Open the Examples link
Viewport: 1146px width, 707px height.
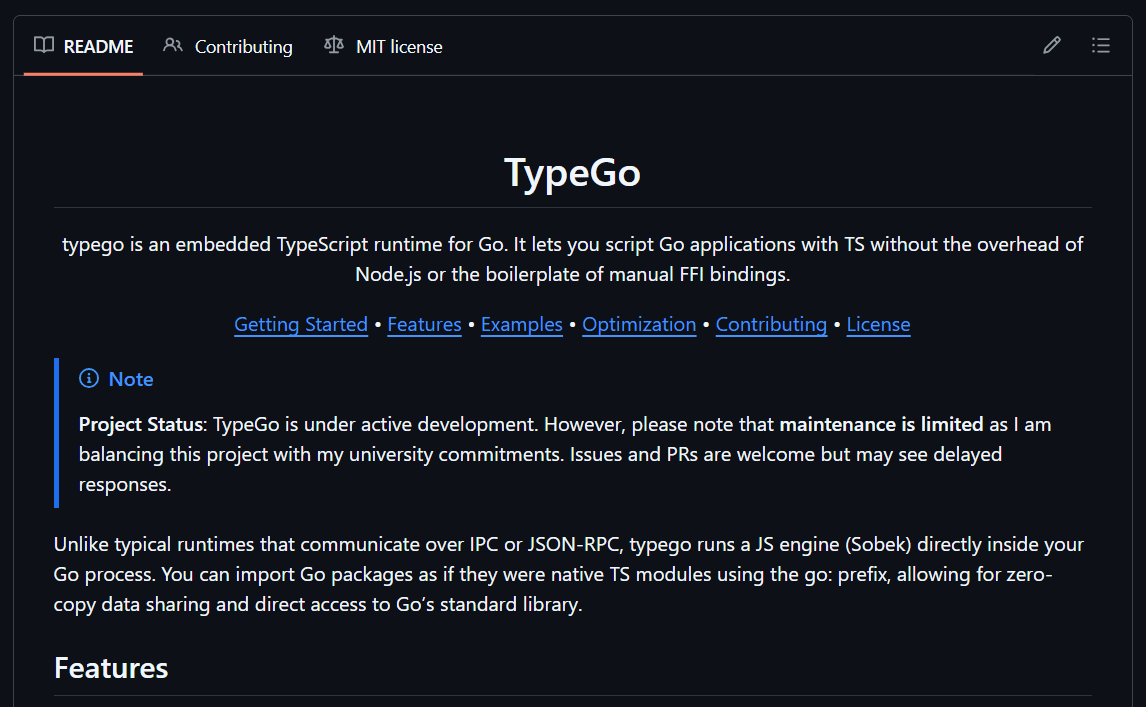521,324
